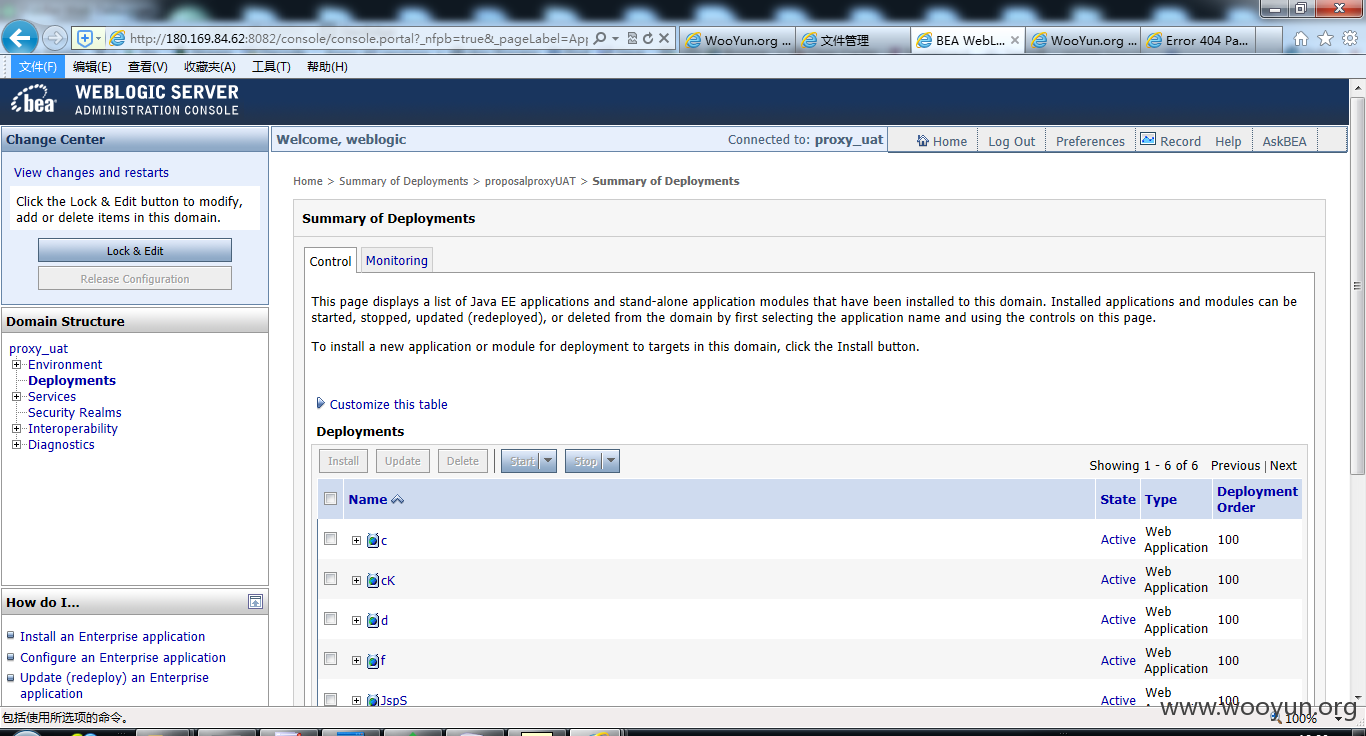Open Preferences link in header
Image resolution: width=1366 pixels, height=736 pixels.
tap(1090, 141)
